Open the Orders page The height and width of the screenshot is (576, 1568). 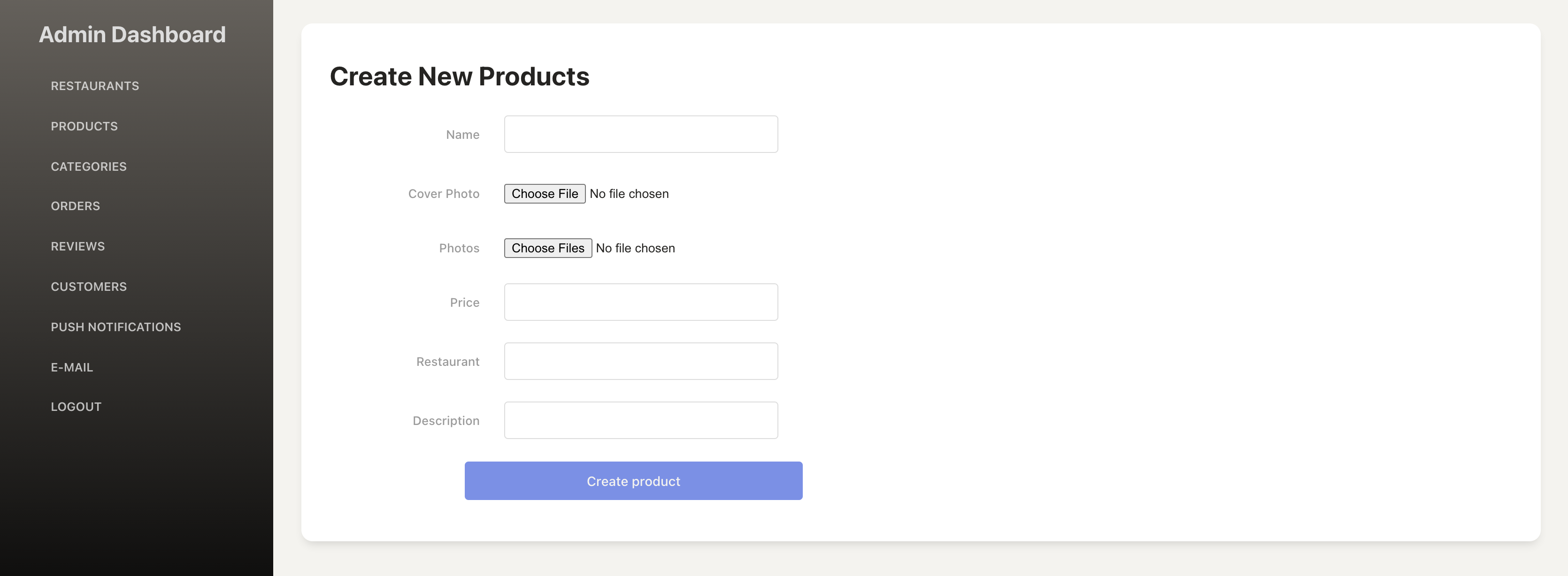[x=76, y=206]
